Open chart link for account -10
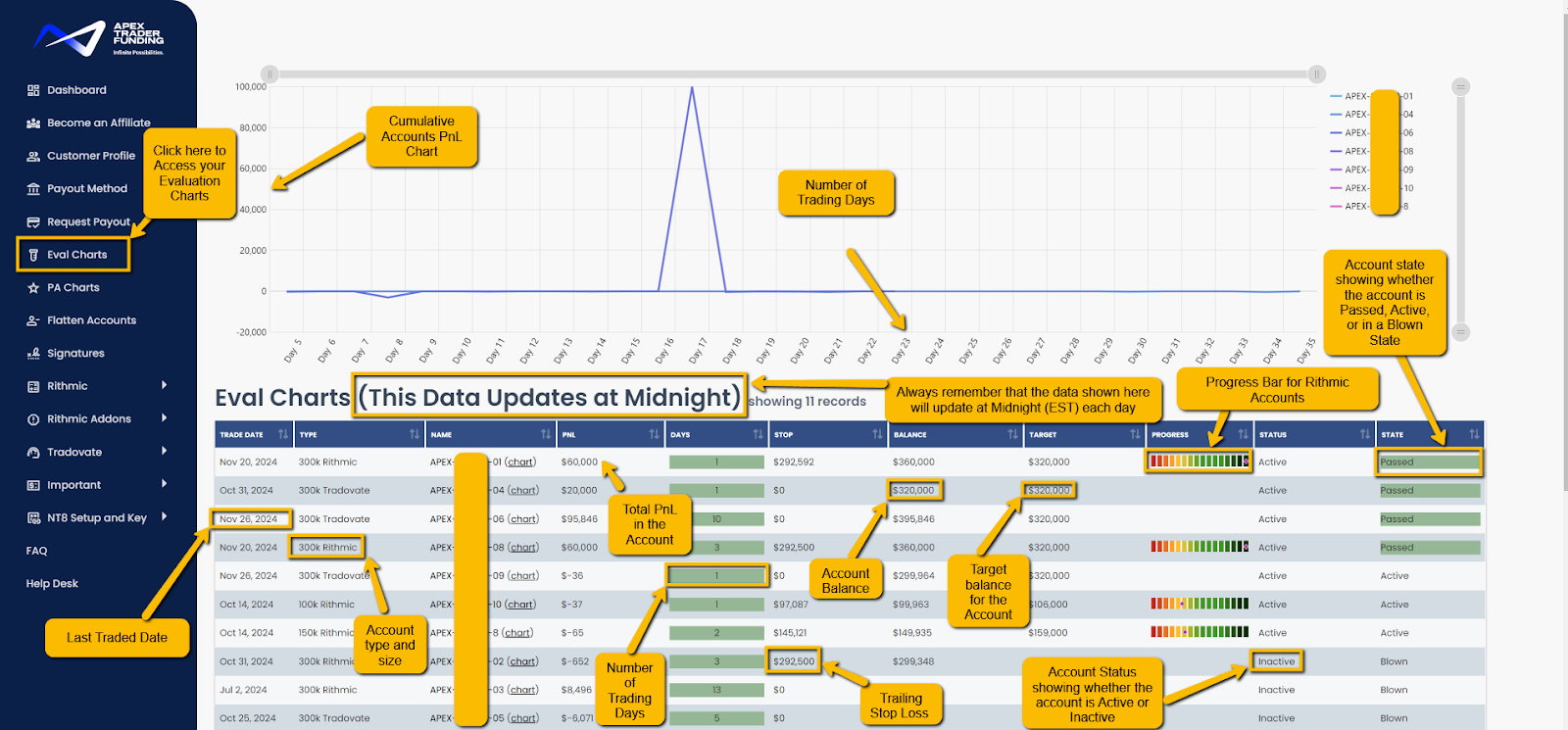Image resolution: width=1568 pixels, height=730 pixels. point(520,605)
